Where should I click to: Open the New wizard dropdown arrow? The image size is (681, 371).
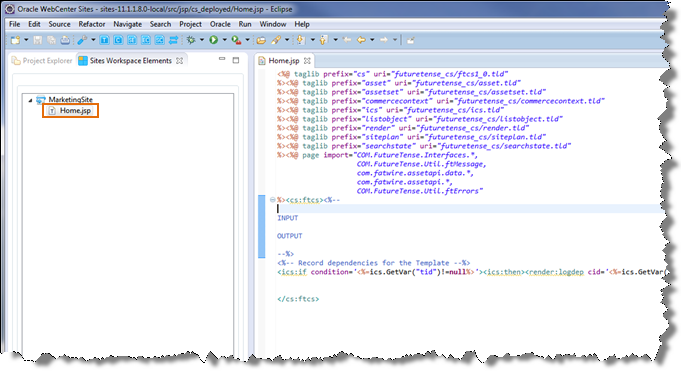click(x=26, y=40)
